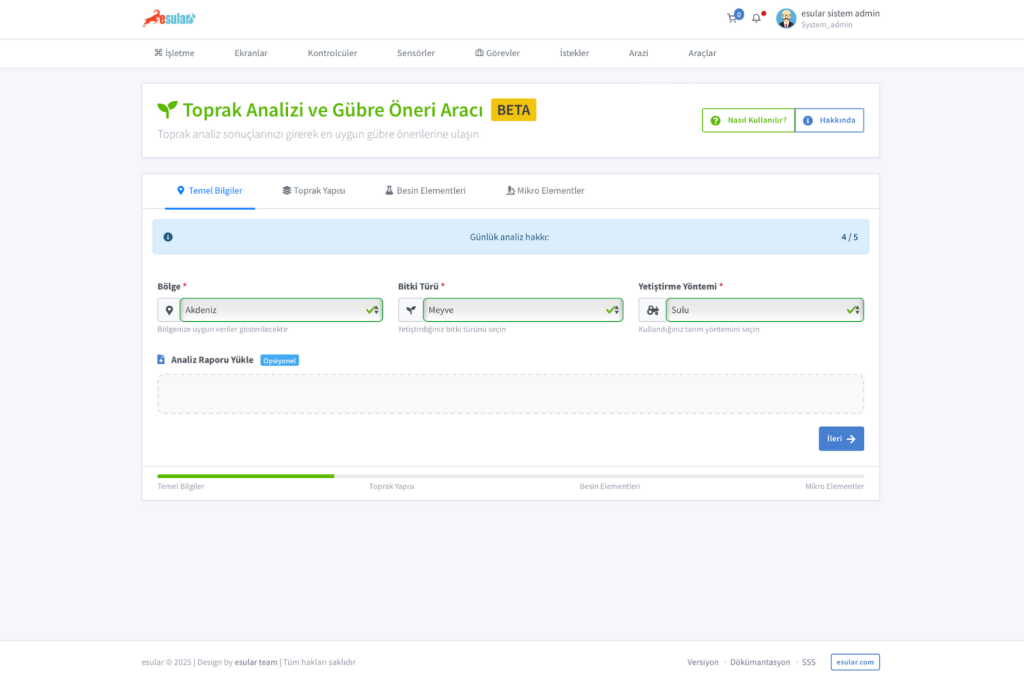1024x683 pixels.
Task: Open the Bitki Türü dropdown showing Meyve
Action: [x=522, y=310]
